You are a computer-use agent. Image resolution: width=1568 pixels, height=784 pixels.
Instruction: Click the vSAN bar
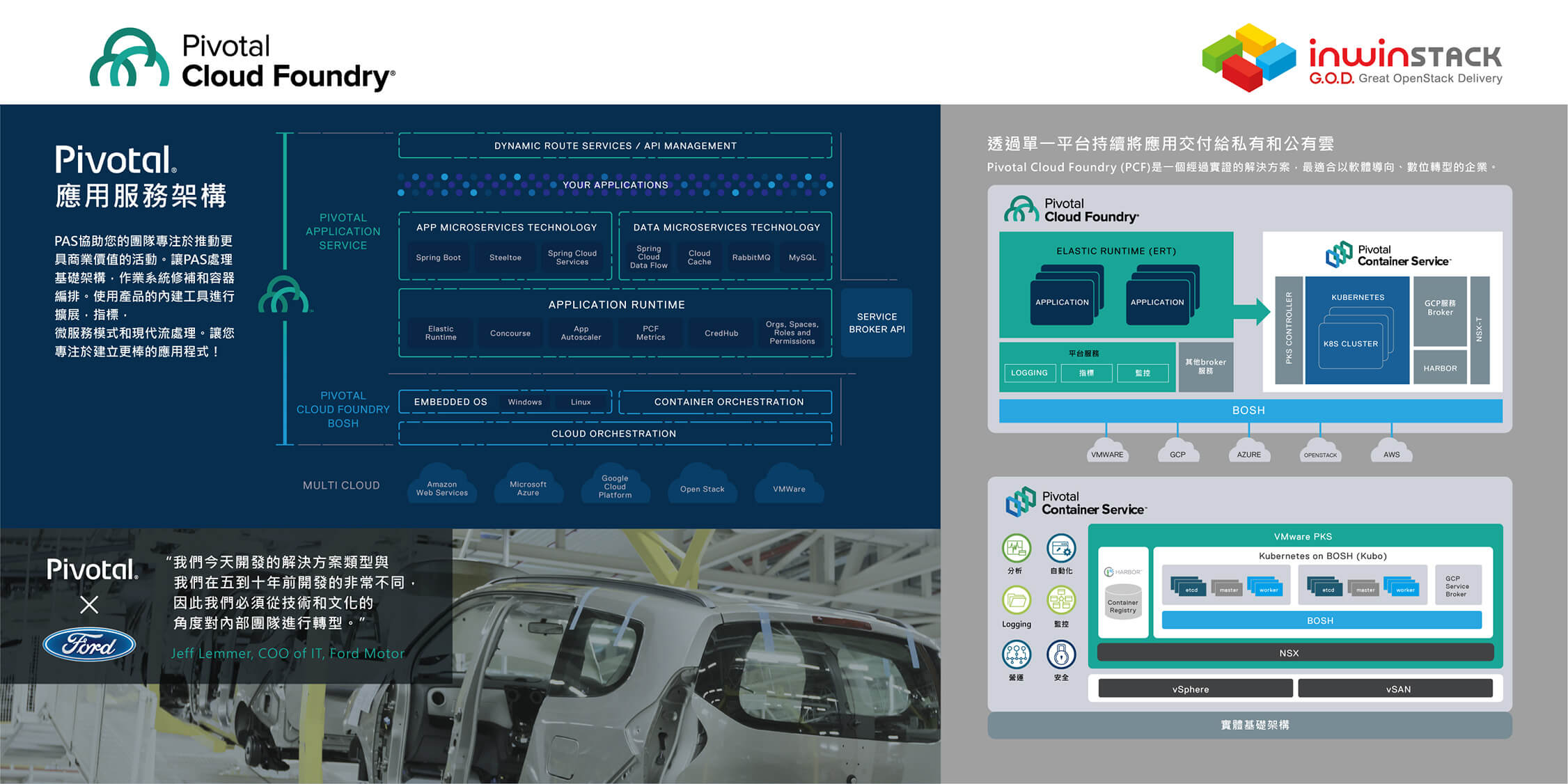tap(1395, 689)
